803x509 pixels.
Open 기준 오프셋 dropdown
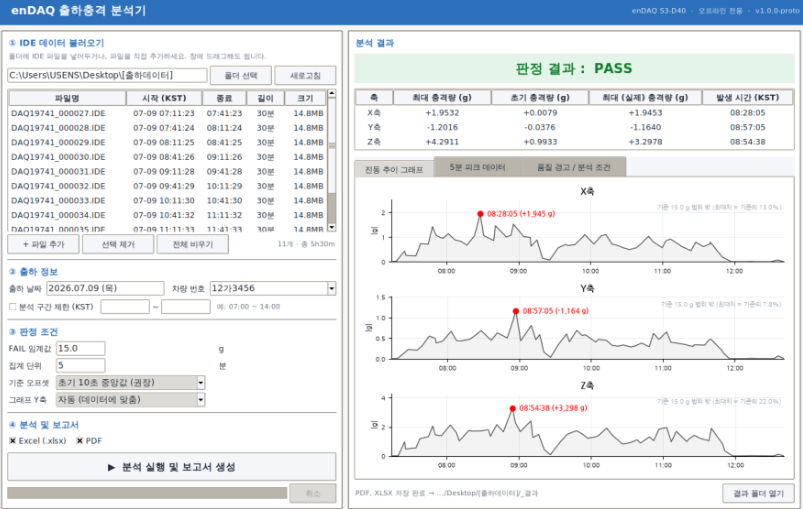click(131, 383)
